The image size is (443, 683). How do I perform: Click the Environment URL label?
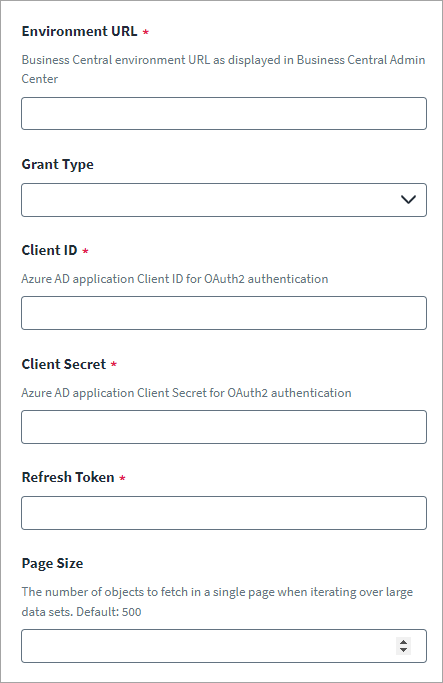click(79, 31)
